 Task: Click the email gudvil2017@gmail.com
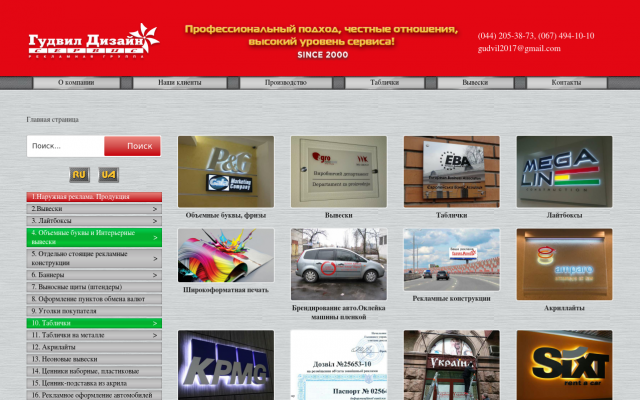[x=519, y=49]
